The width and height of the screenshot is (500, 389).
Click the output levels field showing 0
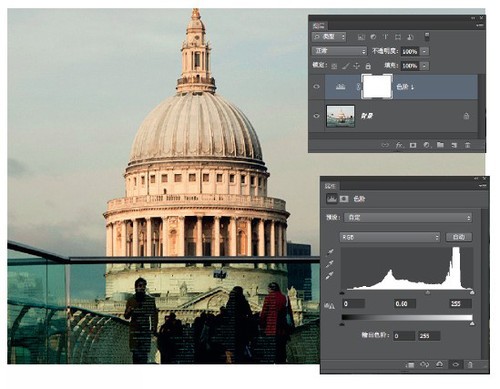(404, 336)
